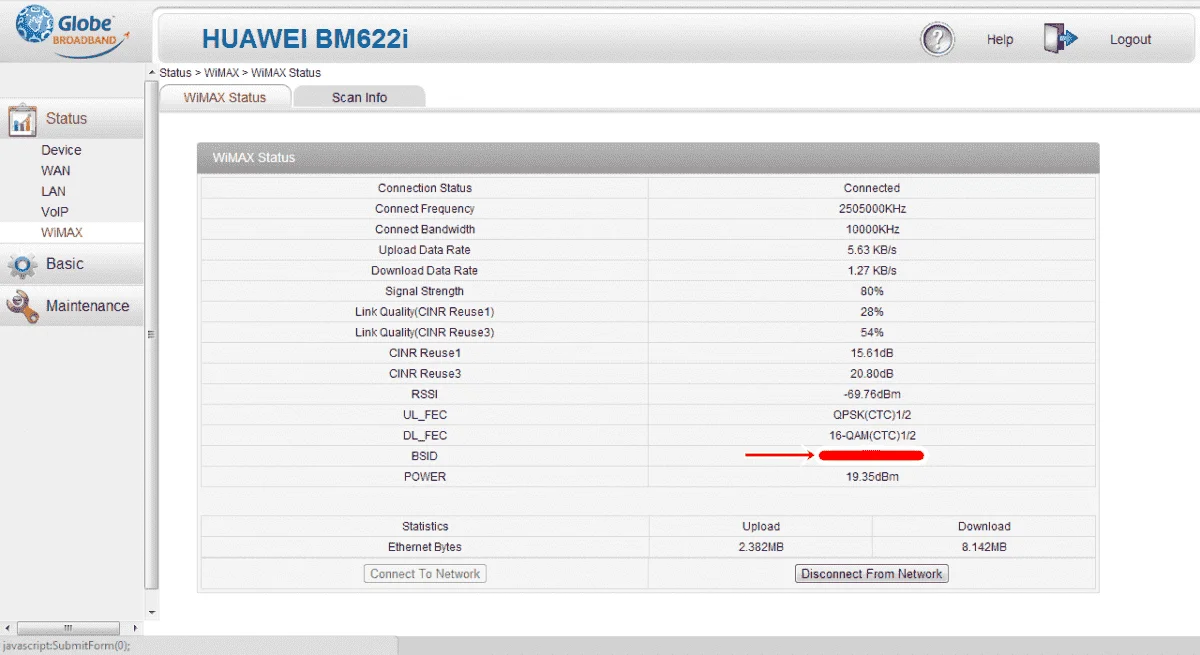Click the Download Data Rate label
The height and width of the screenshot is (655, 1200).
[x=425, y=271]
